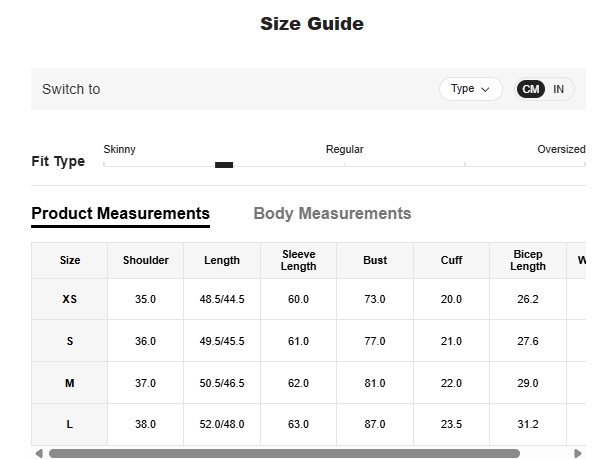Select Product Measurements tab
This screenshot has height=459, width=616.
tap(120, 213)
